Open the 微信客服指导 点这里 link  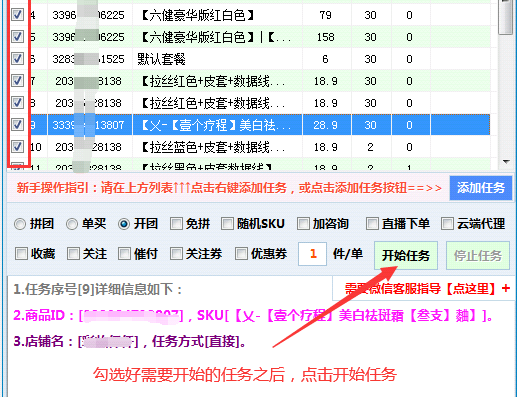(x=427, y=289)
